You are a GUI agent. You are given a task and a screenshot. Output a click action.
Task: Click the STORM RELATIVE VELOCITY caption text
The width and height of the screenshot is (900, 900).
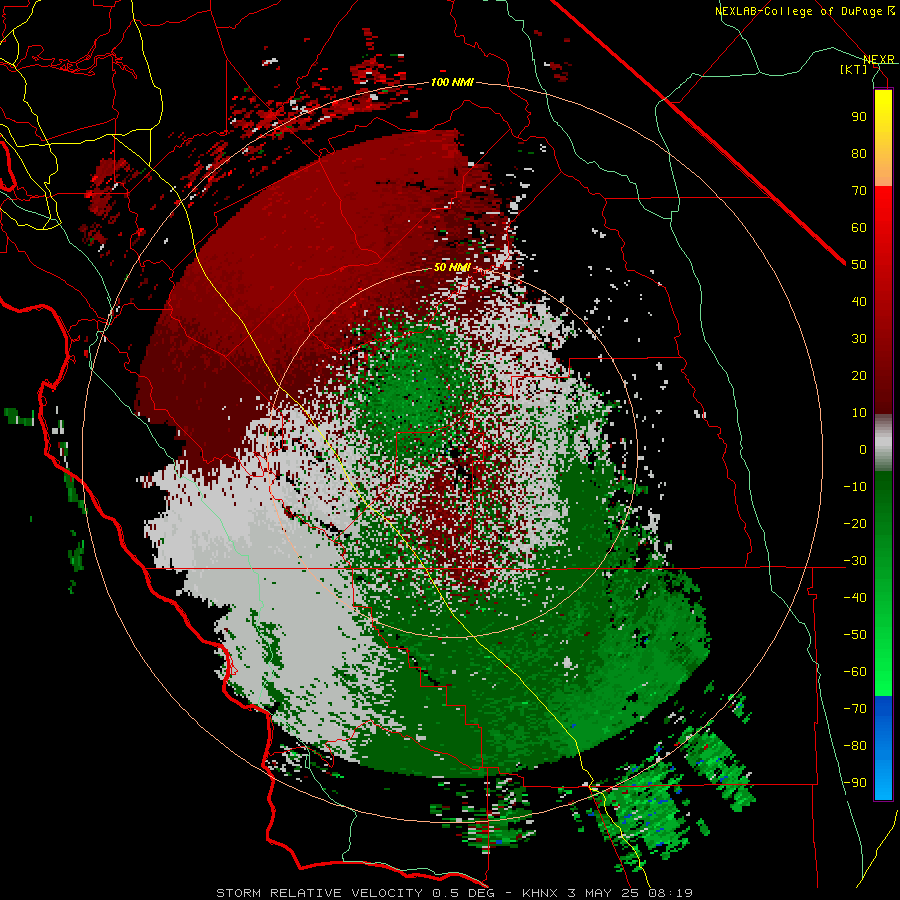click(319, 893)
